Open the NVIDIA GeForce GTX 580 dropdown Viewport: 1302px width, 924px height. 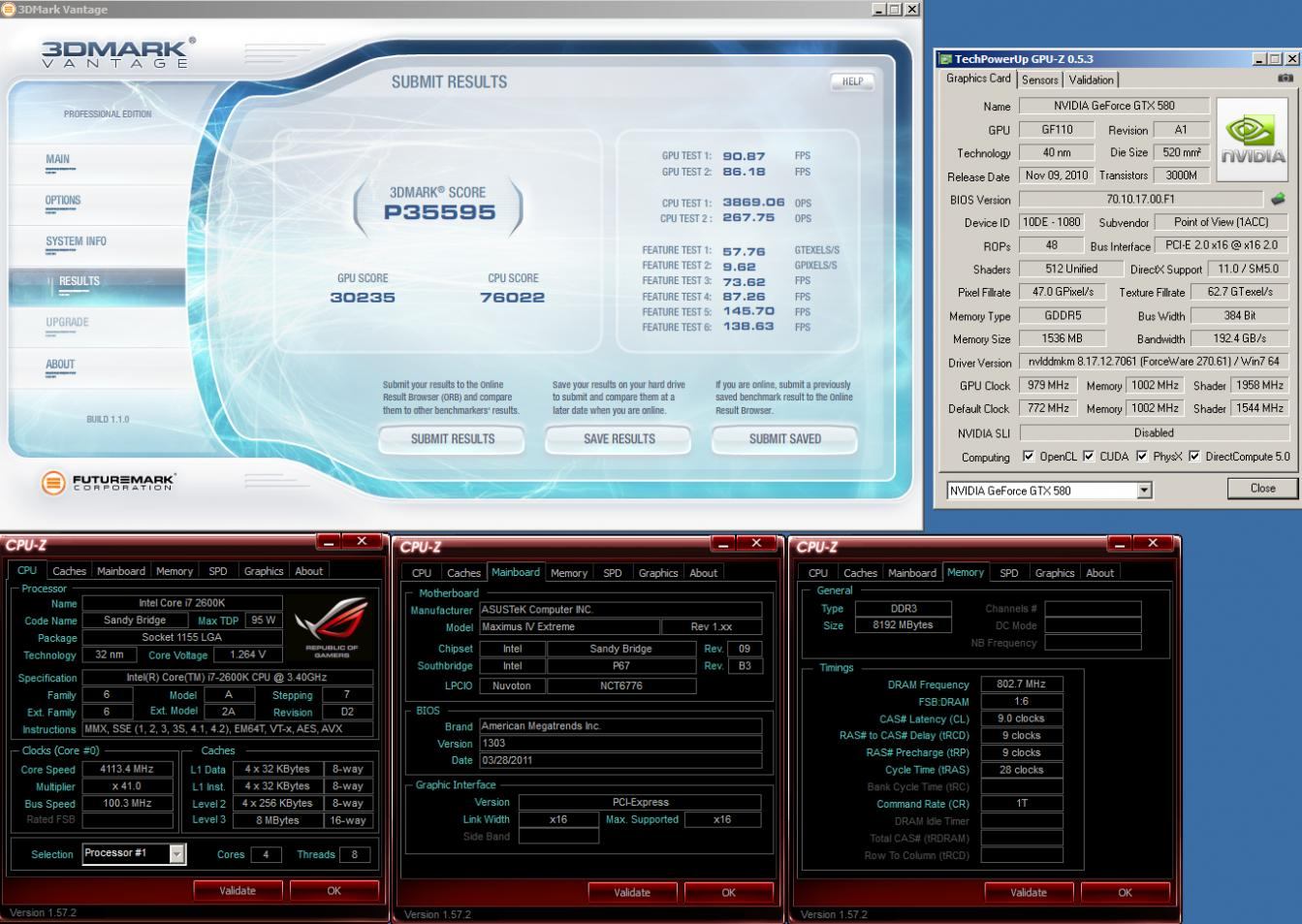[1144, 491]
